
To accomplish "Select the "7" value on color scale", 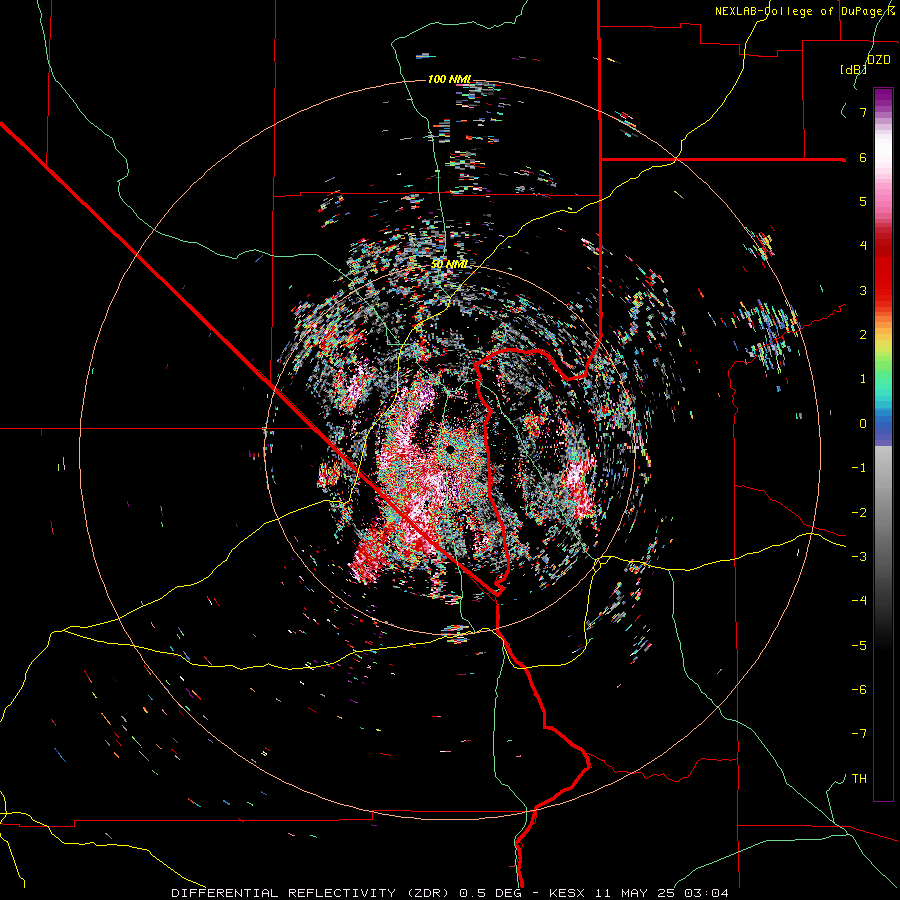I will (862, 112).
